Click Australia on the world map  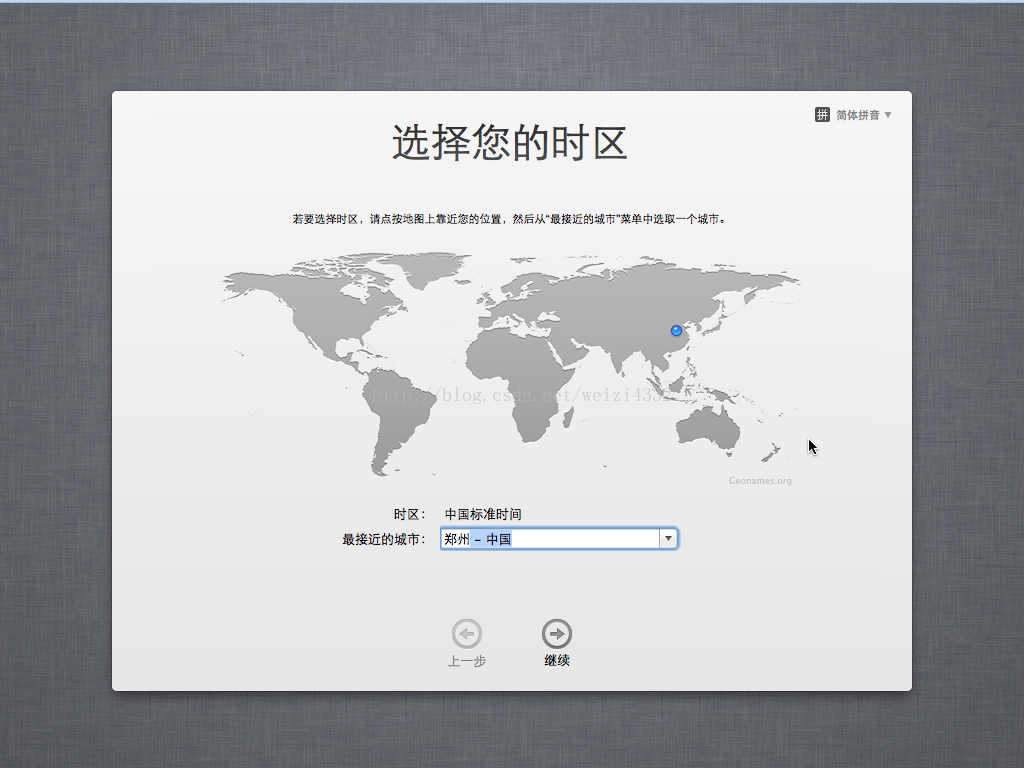click(707, 428)
